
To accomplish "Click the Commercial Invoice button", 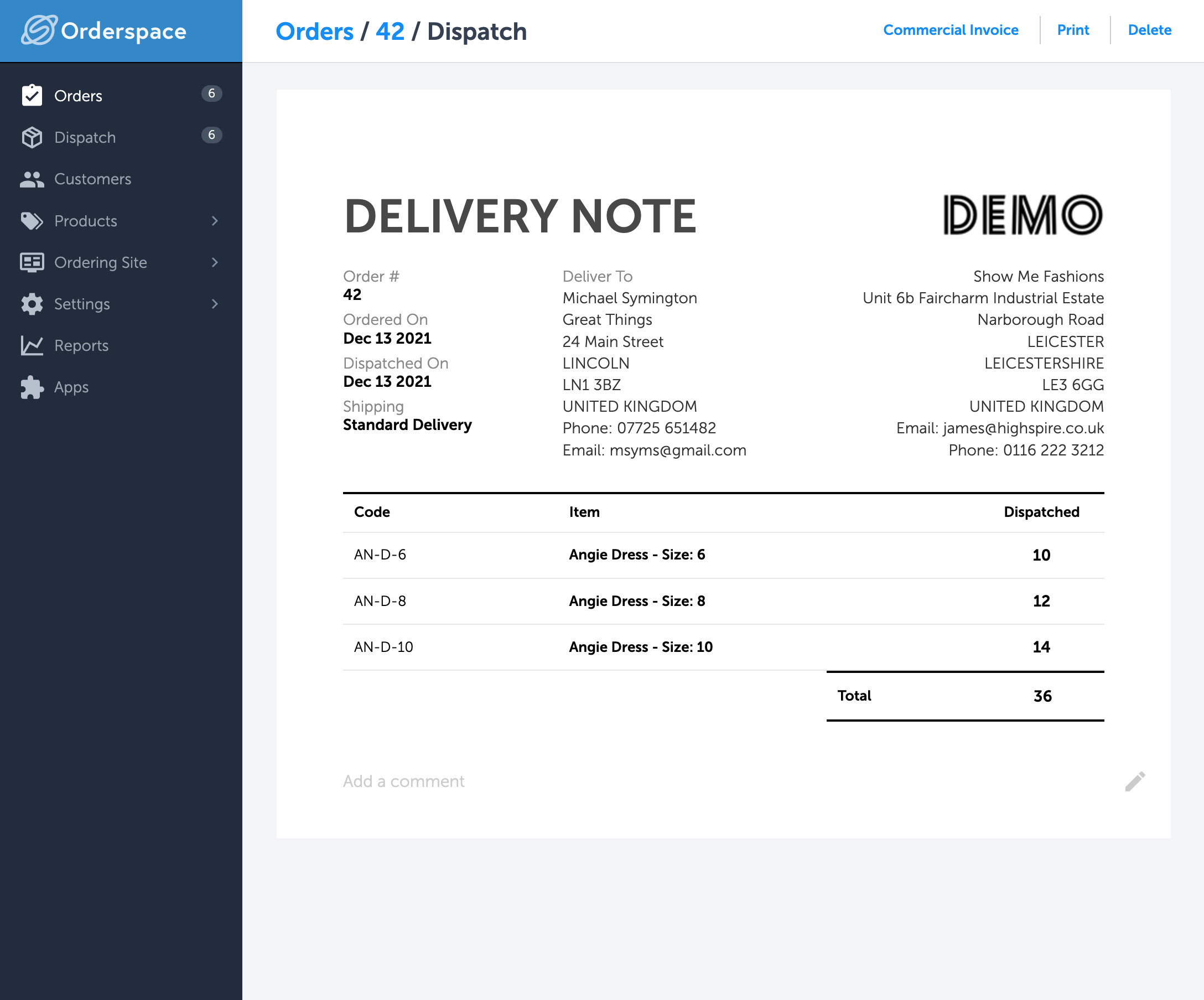I will point(950,30).
